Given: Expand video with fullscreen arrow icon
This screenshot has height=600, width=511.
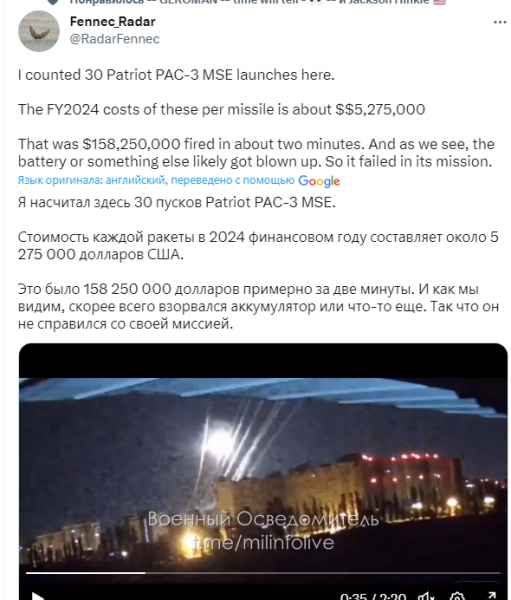Looking at the screenshot, I should [x=490, y=596].
